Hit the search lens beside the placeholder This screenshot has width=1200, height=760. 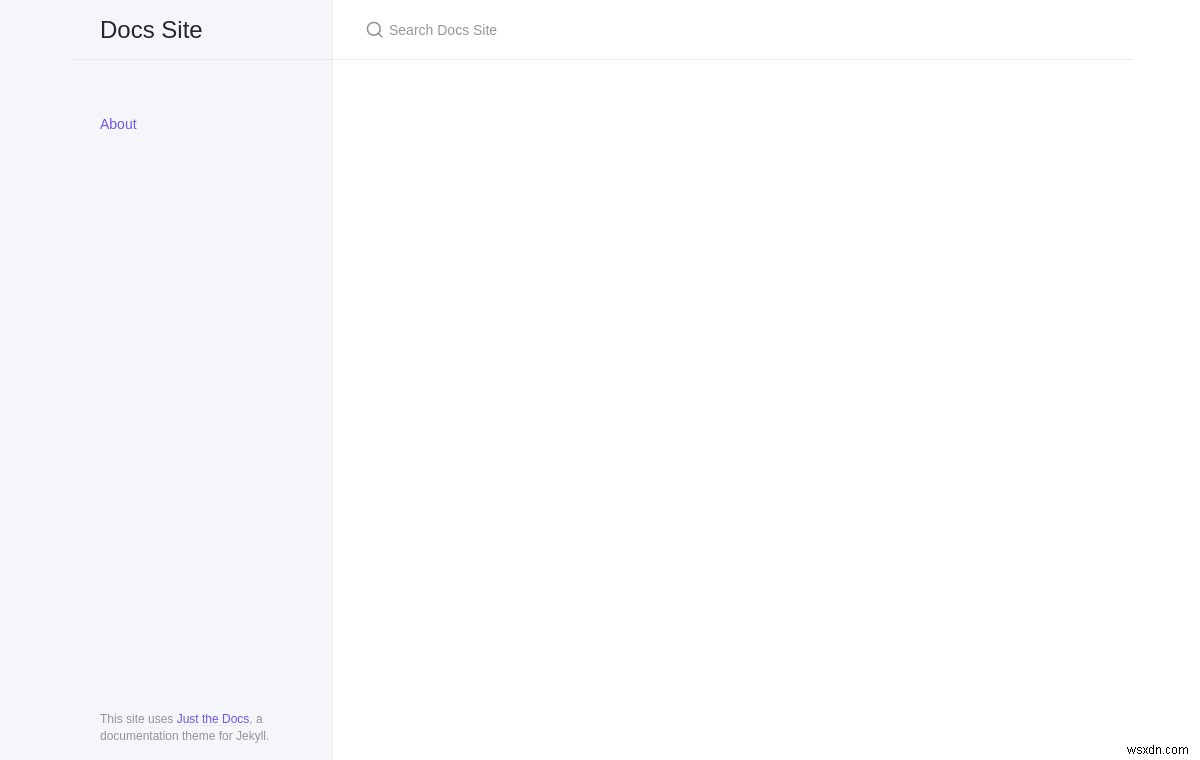click(x=375, y=30)
